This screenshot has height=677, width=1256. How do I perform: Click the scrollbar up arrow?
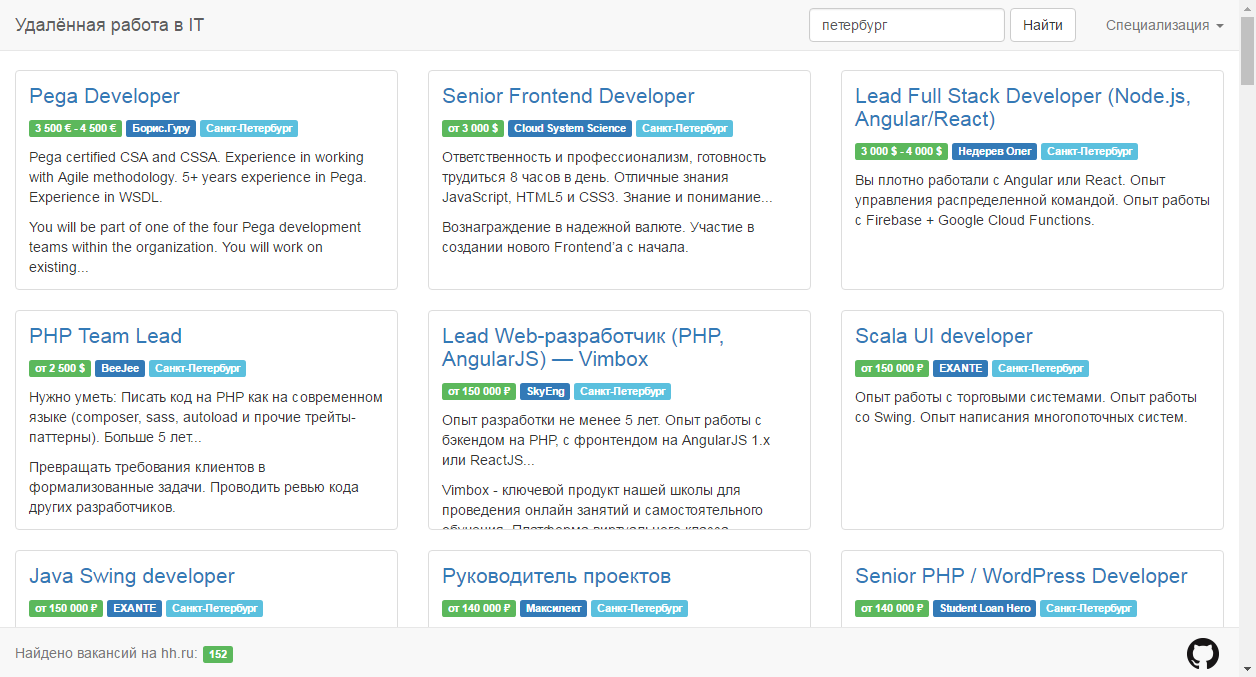tap(1247, 7)
